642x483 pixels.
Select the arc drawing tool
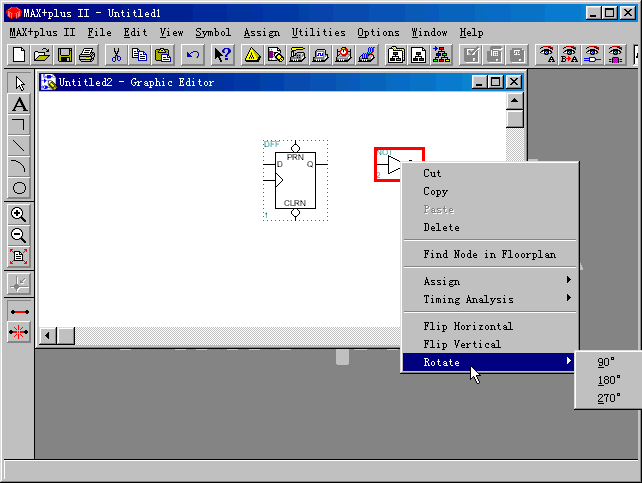18,166
